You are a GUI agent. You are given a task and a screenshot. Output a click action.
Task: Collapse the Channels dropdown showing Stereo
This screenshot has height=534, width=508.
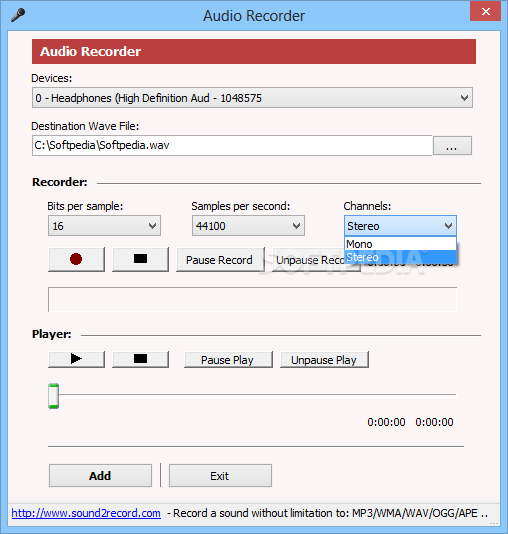click(400, 225)
